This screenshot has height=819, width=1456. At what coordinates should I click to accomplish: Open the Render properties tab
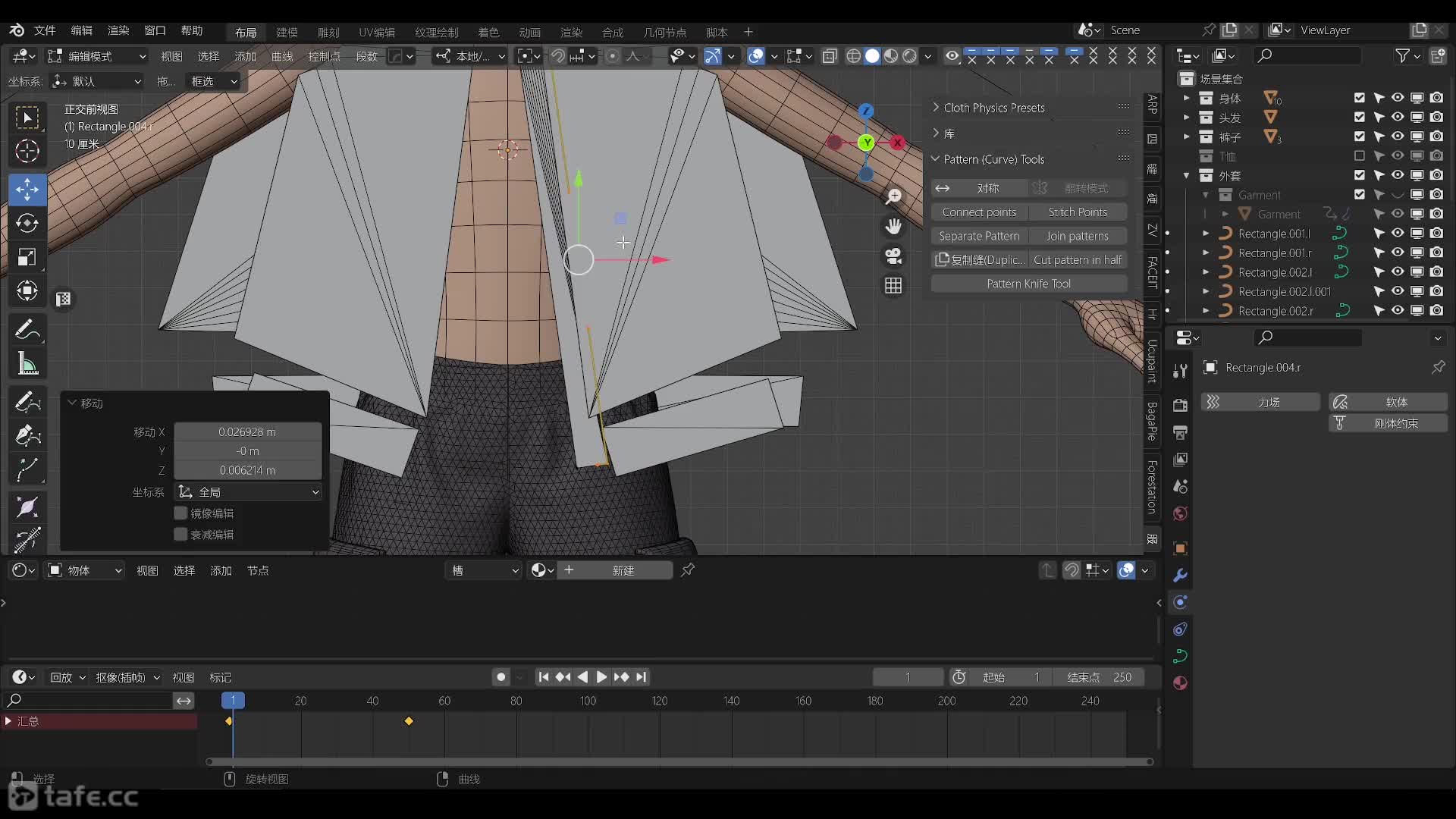click(1180, 406)
